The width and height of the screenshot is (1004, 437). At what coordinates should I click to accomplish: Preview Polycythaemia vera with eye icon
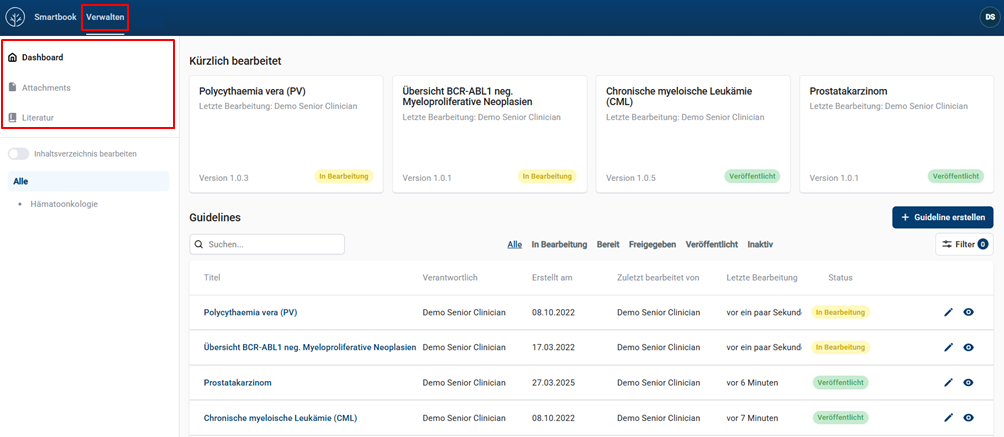pos(968,312)
